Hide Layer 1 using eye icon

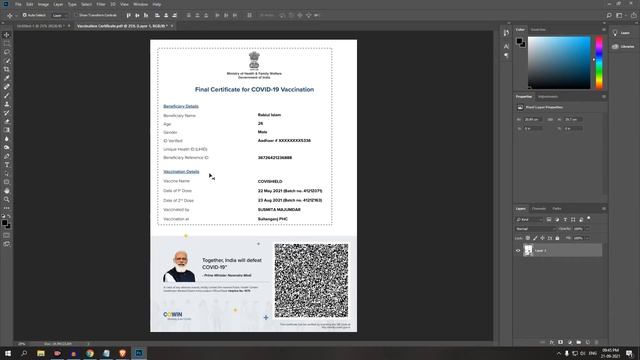pos(518,251)
